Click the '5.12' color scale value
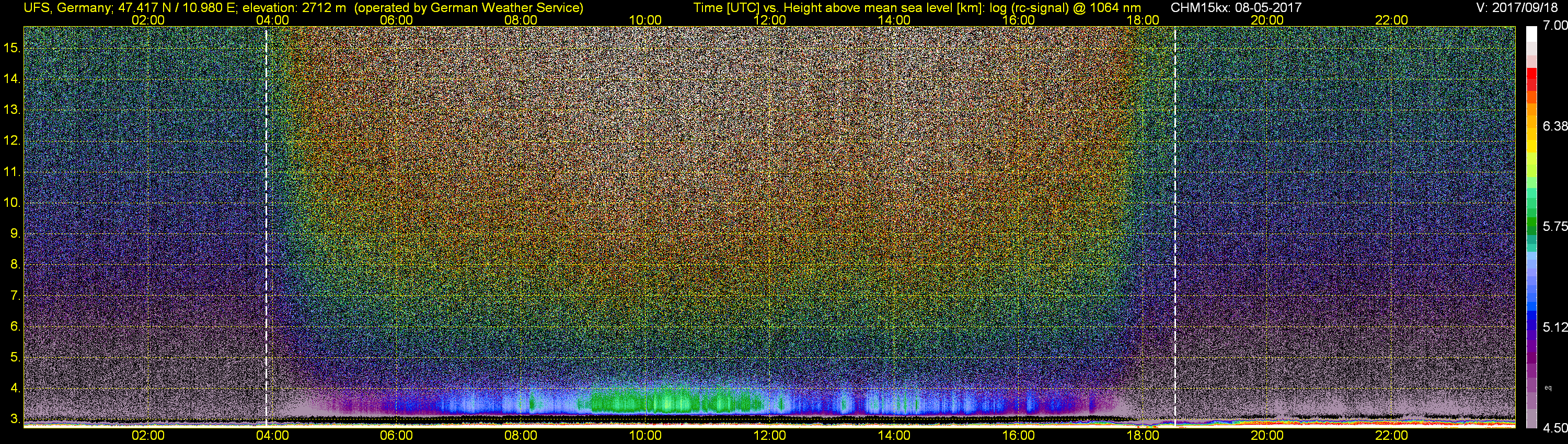 (1555, 327)
